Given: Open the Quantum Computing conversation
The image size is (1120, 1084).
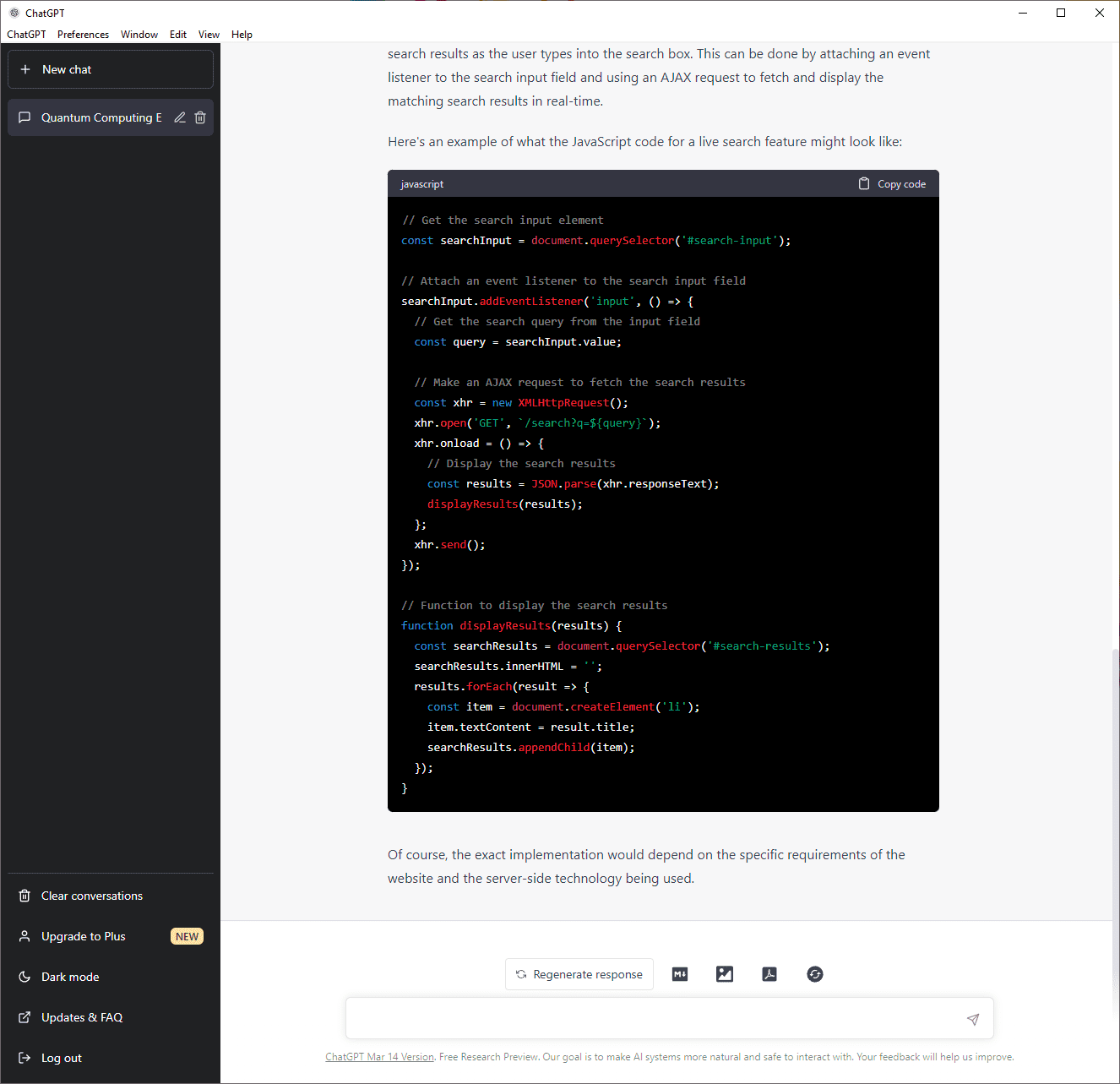Looking at the screenshot, I should coord(111,117).
